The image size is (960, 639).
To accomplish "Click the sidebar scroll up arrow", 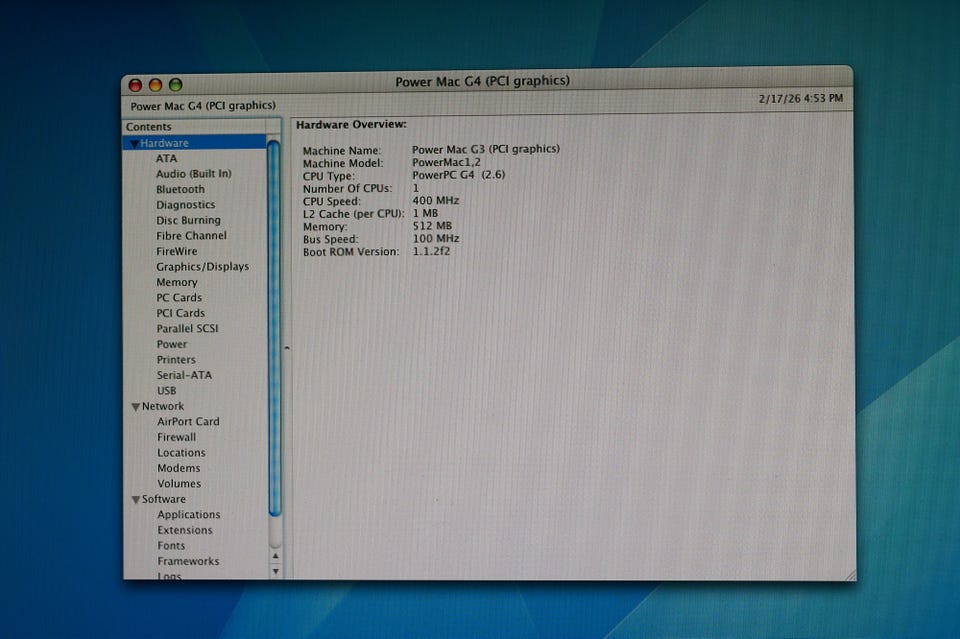I will (276, 556).
